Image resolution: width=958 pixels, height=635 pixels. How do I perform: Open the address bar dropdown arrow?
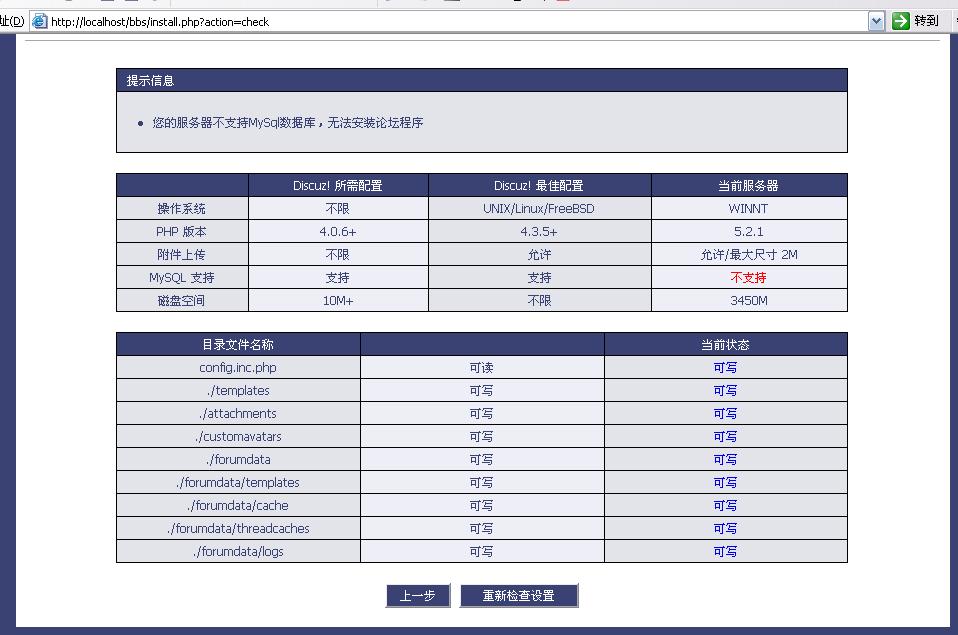click(876, 21)
